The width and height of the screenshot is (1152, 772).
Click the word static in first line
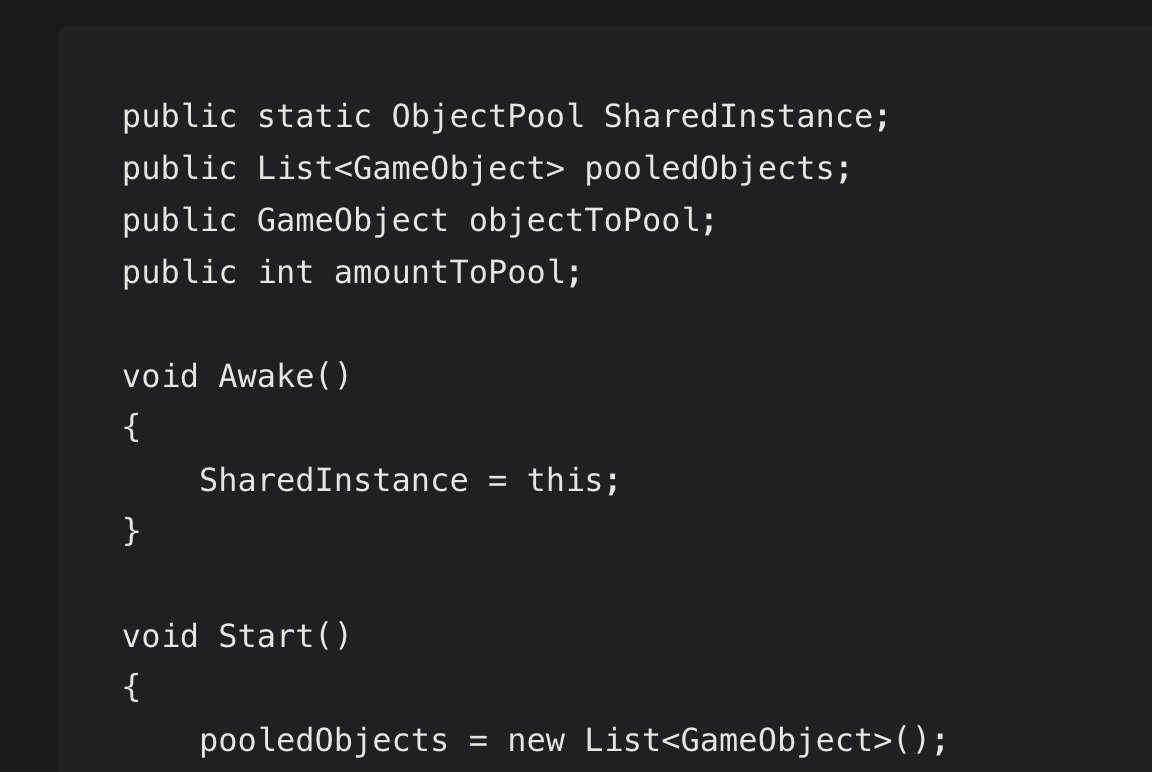point(314,116)
